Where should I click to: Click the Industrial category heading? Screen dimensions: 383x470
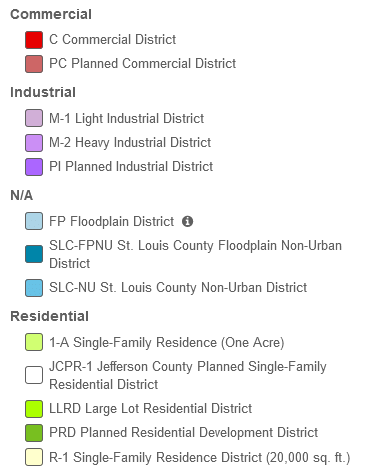43,92
